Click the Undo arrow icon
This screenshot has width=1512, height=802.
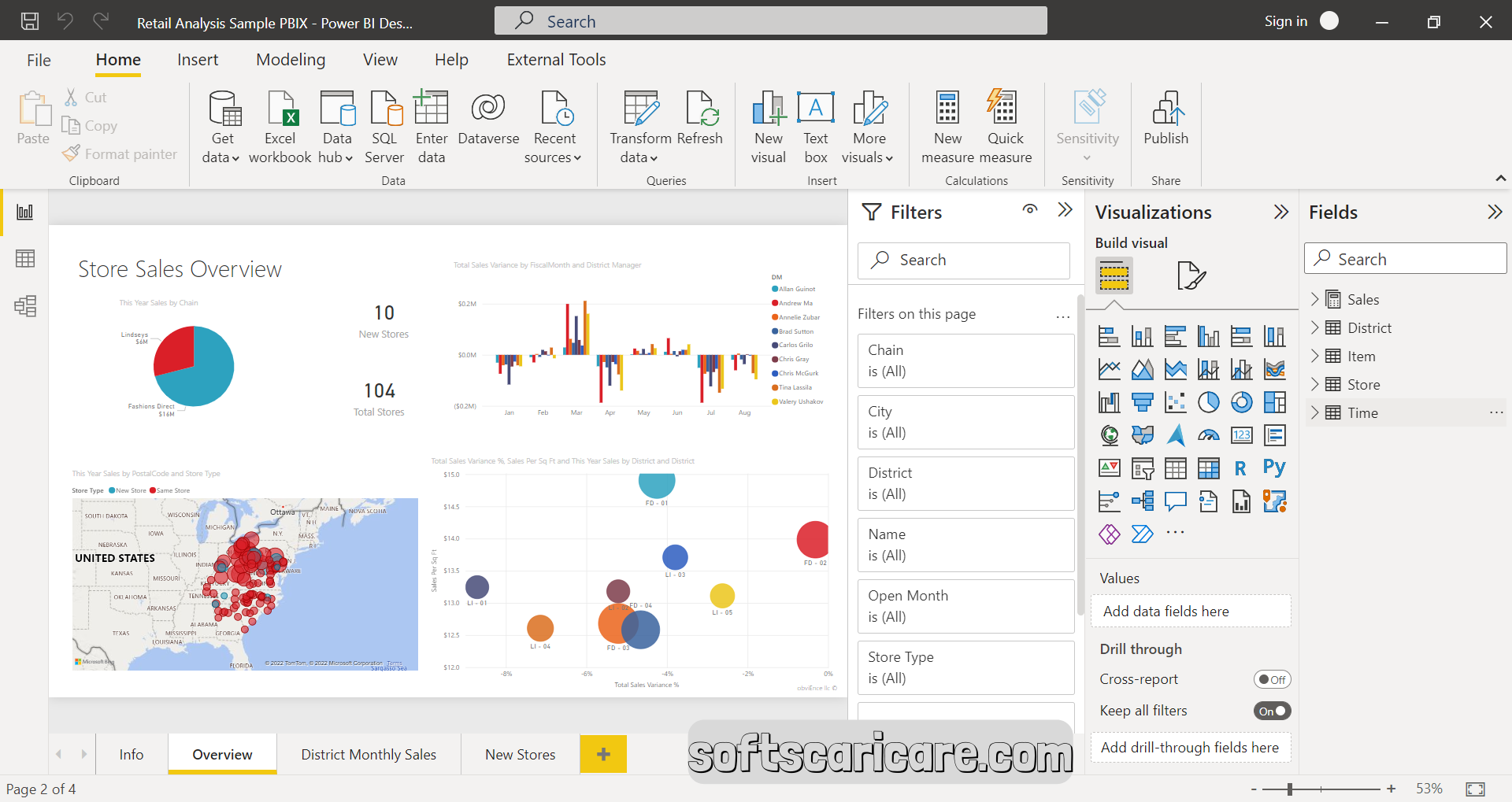[x=65, y=21]
